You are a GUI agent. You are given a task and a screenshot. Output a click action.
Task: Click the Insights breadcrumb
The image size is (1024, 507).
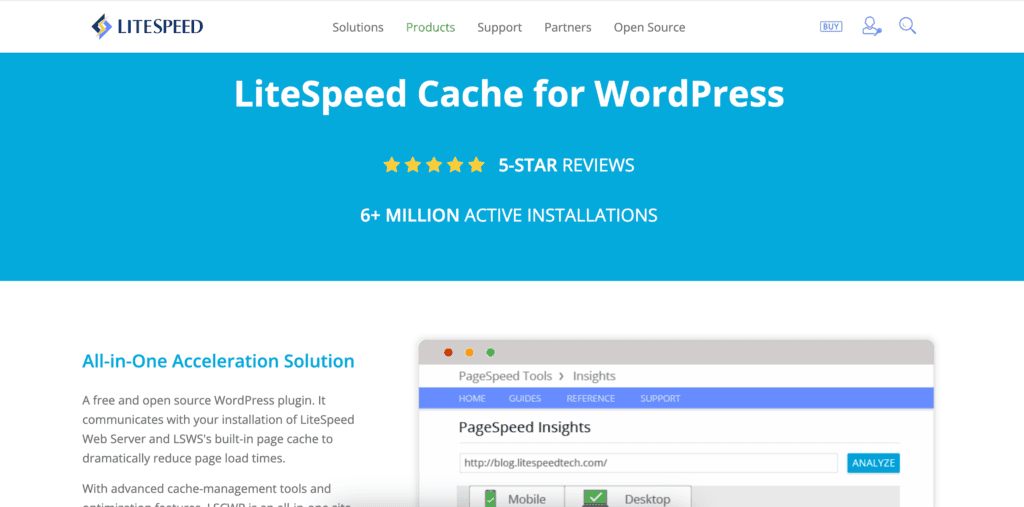coord(594,376)
